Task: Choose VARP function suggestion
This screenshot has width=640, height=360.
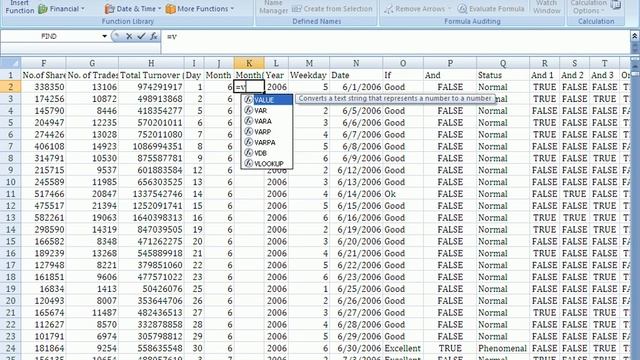Action: click(x=267, y=132)
